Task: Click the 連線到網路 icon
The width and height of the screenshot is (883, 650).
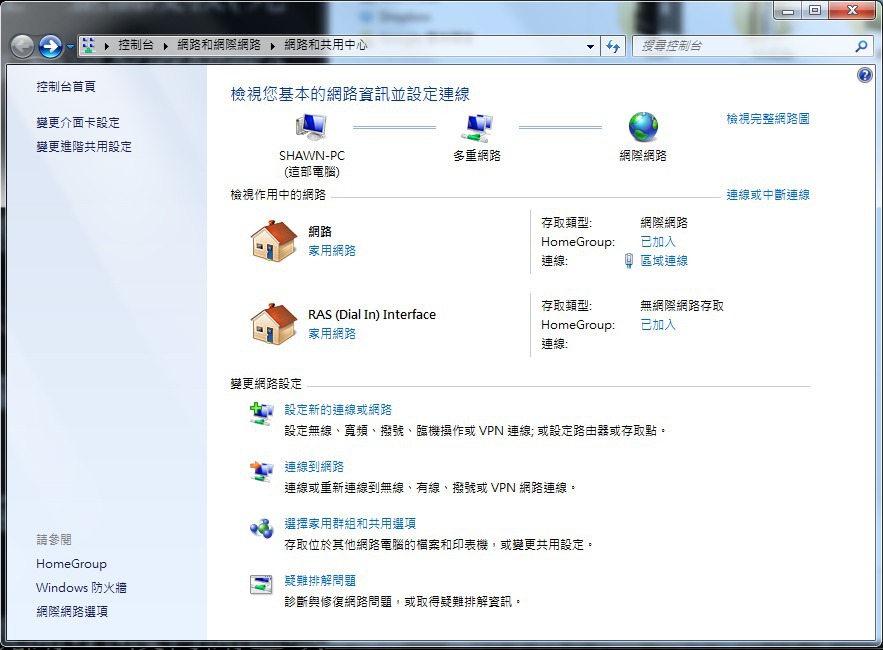Action: pos(261,471)
